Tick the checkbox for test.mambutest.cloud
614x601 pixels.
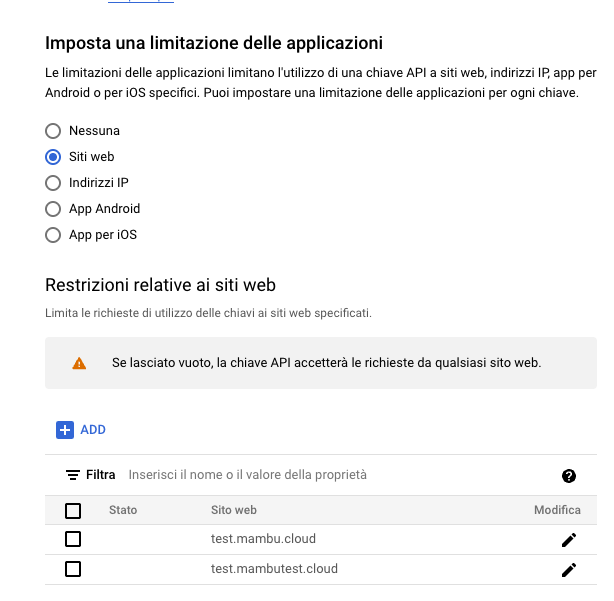tap(73, 569)
